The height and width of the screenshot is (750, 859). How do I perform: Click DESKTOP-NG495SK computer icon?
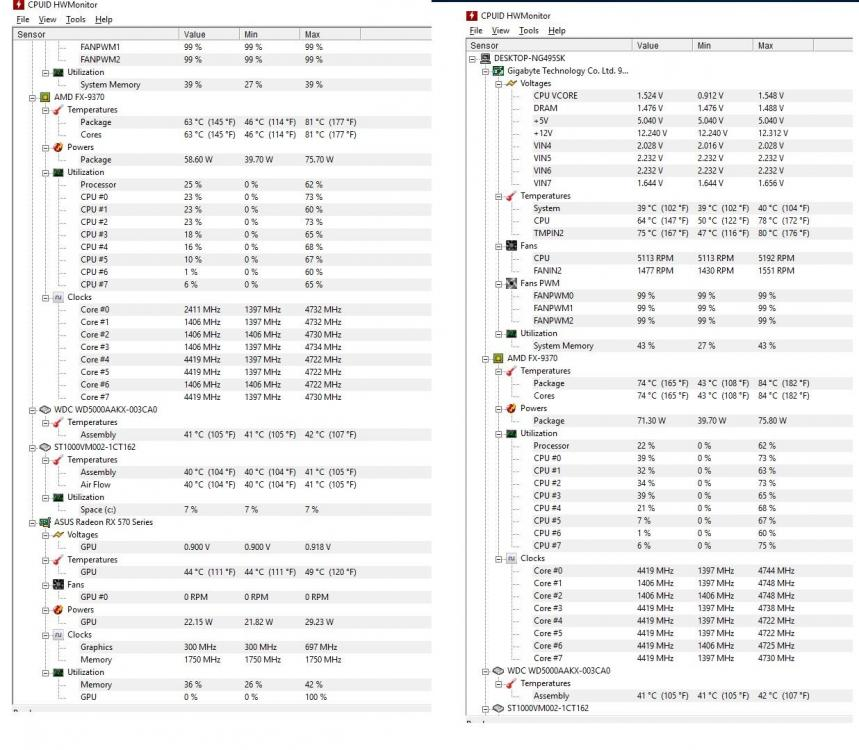(x=485, y=58)
